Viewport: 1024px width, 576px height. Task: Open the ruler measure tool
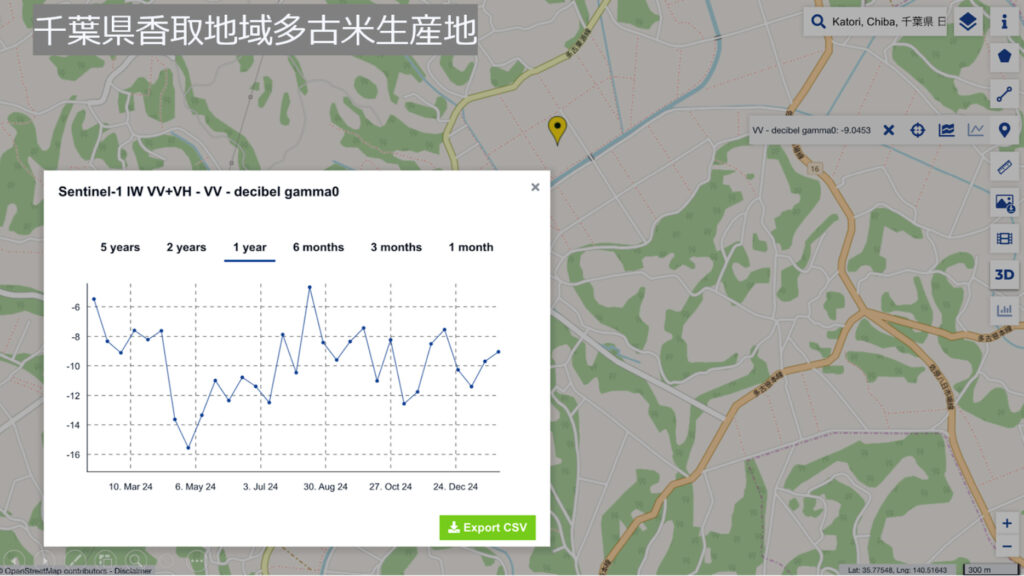coord(1005,167)
